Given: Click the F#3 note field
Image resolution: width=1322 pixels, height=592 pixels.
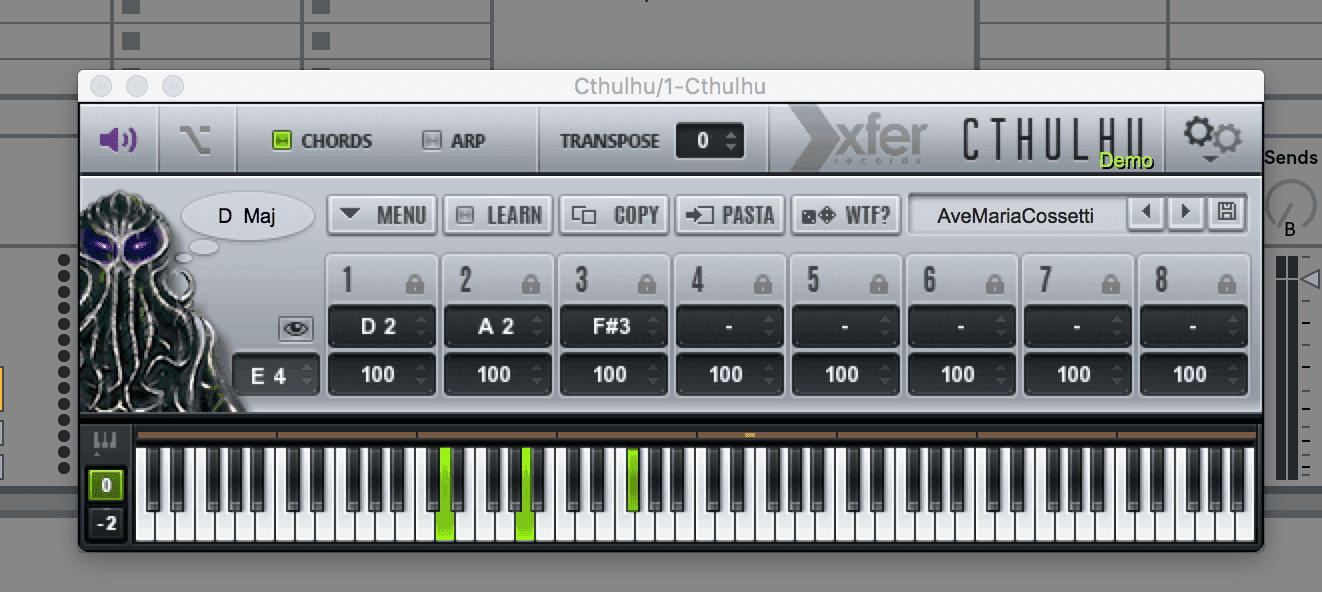Looking at the screenshot, I should [x=614, y=326].
